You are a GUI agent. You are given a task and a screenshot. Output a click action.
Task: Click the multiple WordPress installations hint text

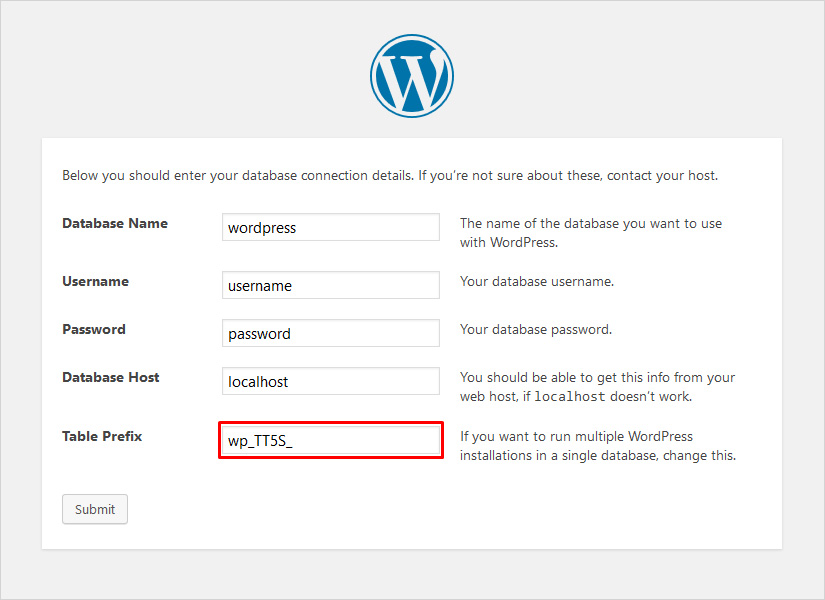tap(597, 446)
